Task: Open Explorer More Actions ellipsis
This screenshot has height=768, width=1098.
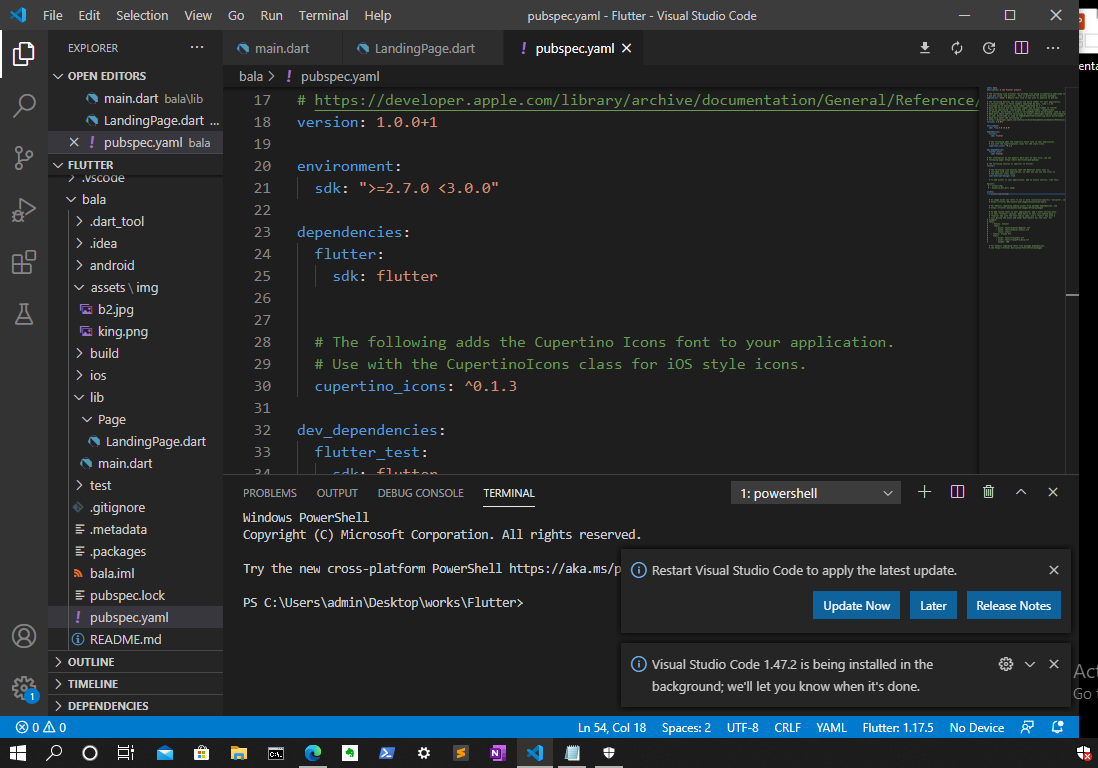Action: pos(197,48)
